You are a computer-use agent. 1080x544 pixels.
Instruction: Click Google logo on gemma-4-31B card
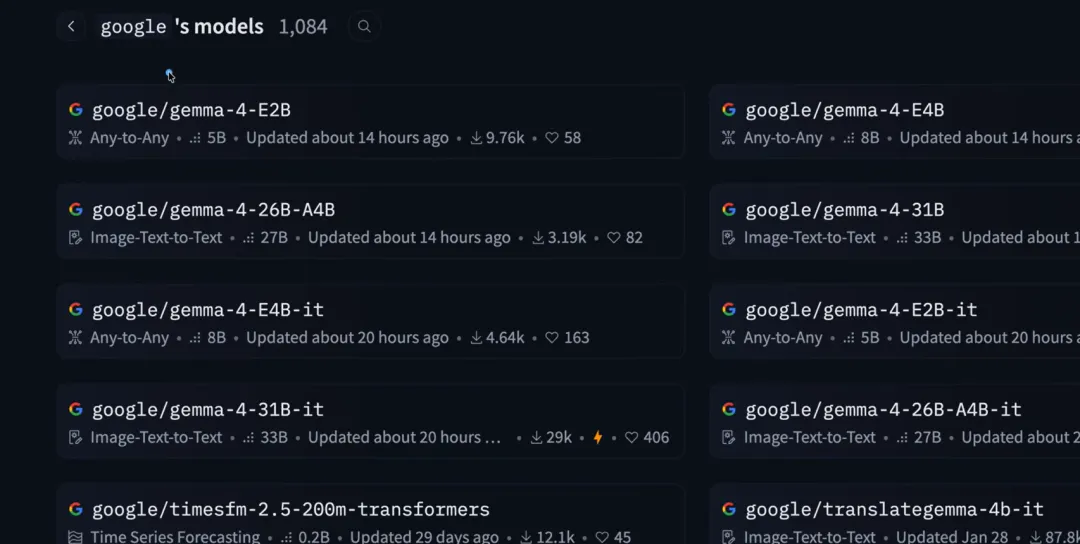pyautogui.click(x=729, y=209)
